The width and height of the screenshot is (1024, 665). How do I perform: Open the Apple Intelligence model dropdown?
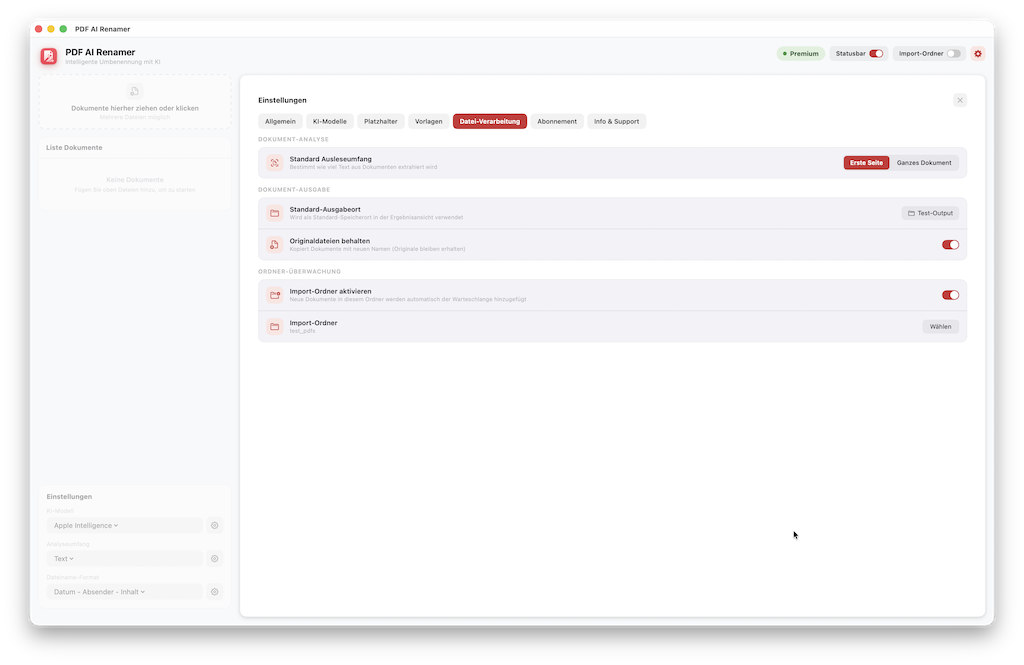click(x=124, y=525)
